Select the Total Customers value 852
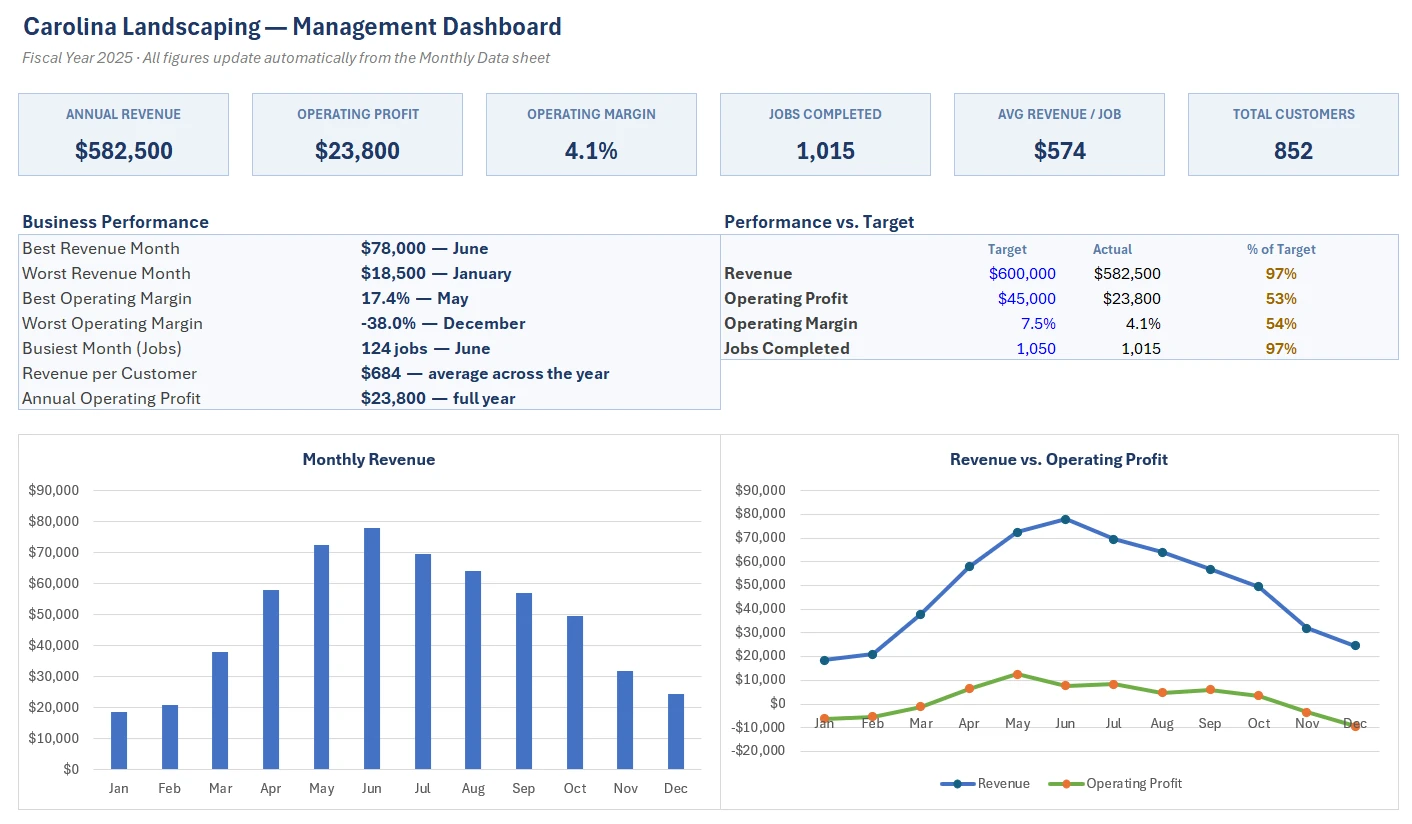 click(1293, 151)
